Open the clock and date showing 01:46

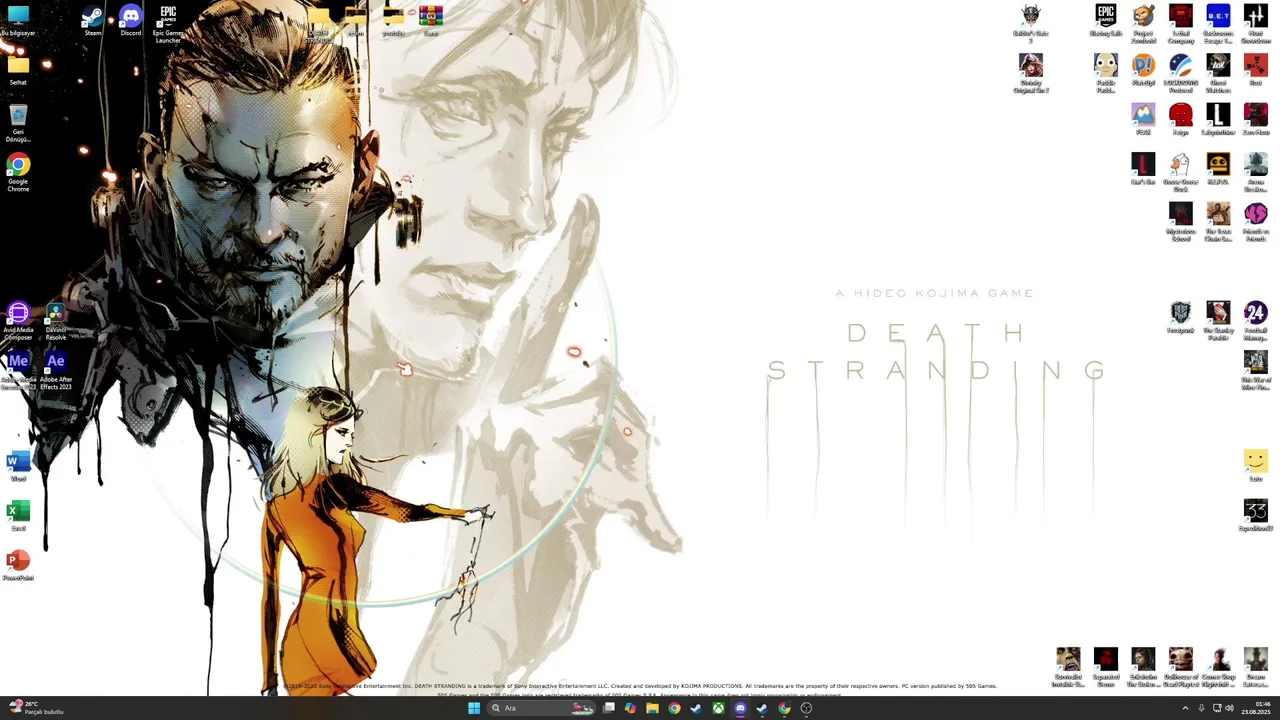point(1256,708)
